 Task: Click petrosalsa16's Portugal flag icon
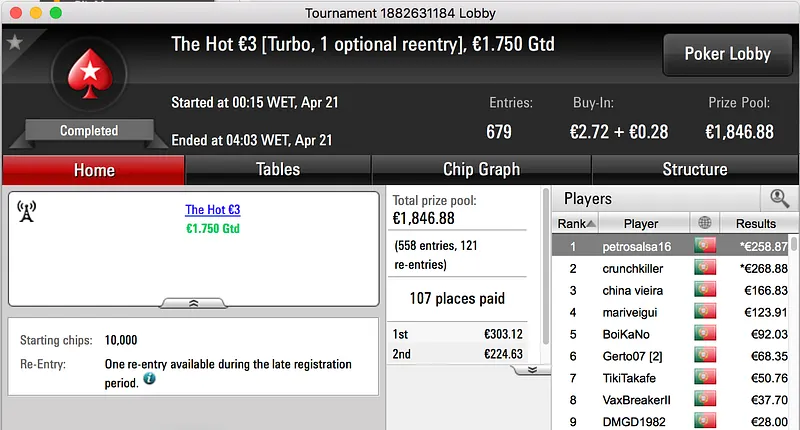tap(705, 246)
